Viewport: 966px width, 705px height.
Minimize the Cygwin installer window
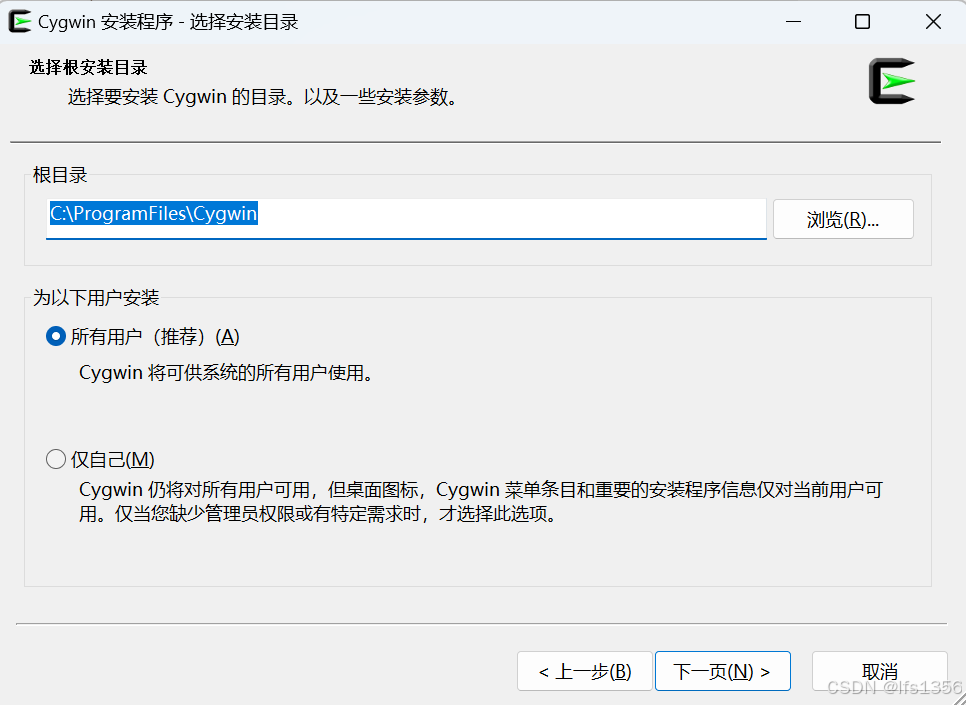pyautogui.click(x=794, y=22)
